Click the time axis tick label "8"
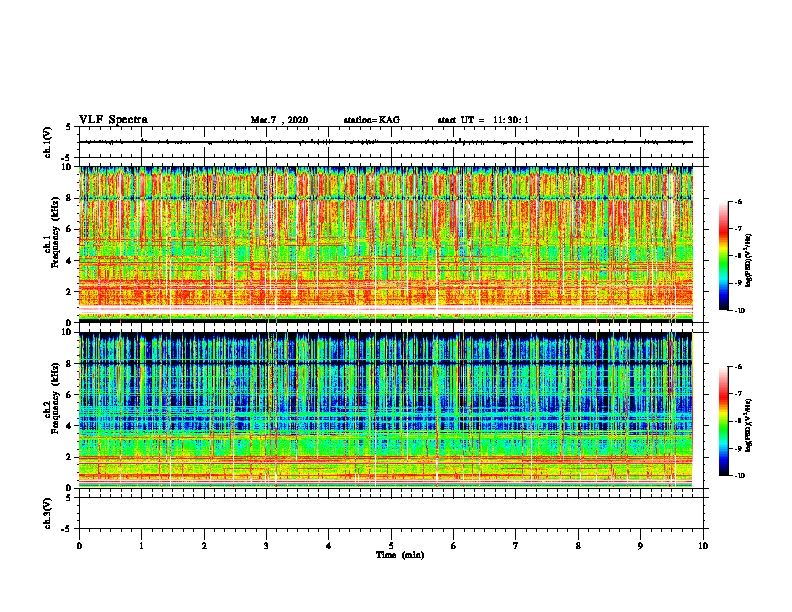The width and height of the screenshot is (792, 612). click(x=578, y=546)
